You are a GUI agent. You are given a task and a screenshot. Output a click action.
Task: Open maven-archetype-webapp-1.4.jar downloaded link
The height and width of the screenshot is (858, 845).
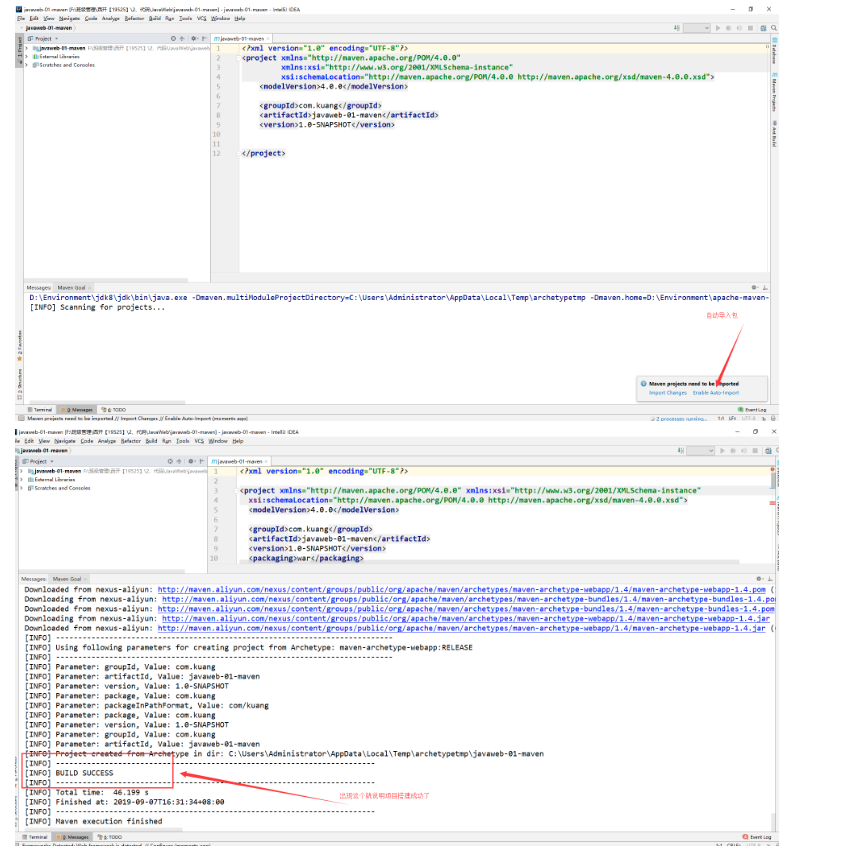[x=461, y=628]
